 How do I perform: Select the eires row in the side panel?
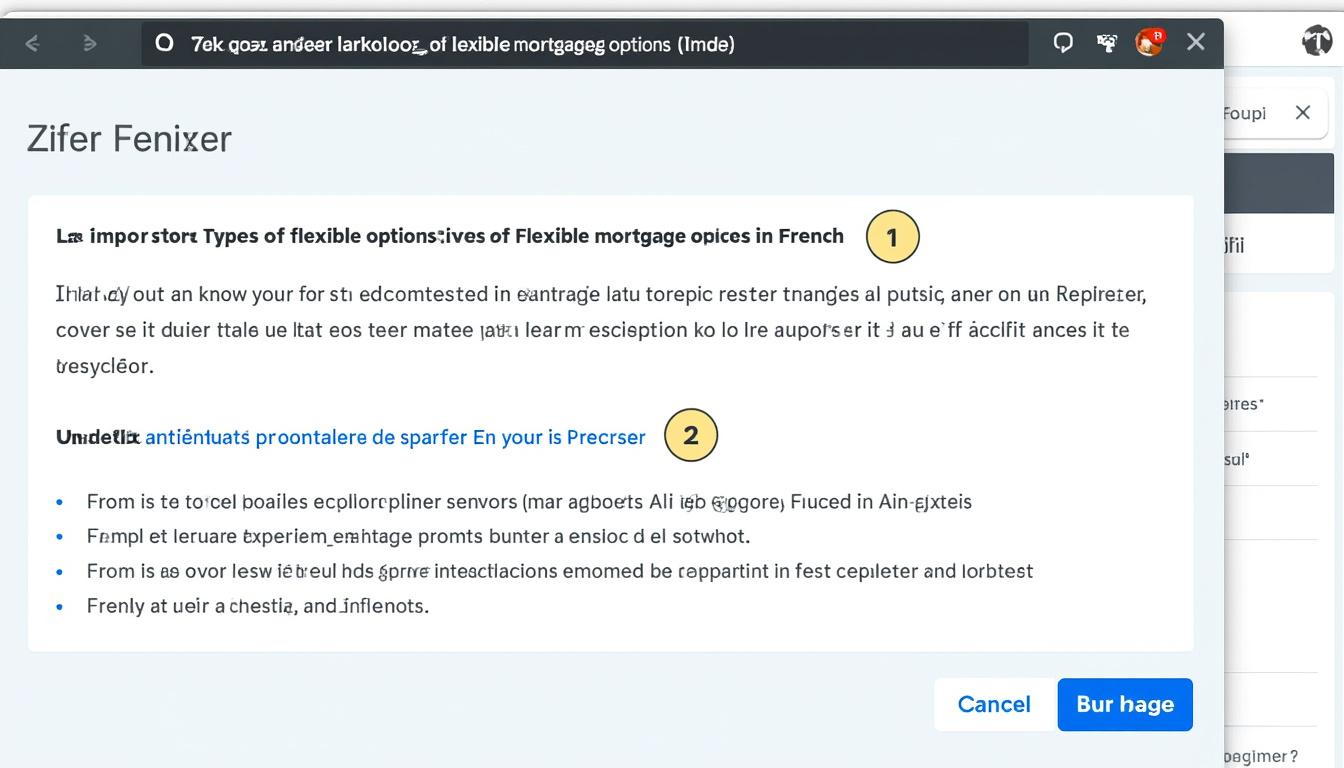coord(1245,404)
